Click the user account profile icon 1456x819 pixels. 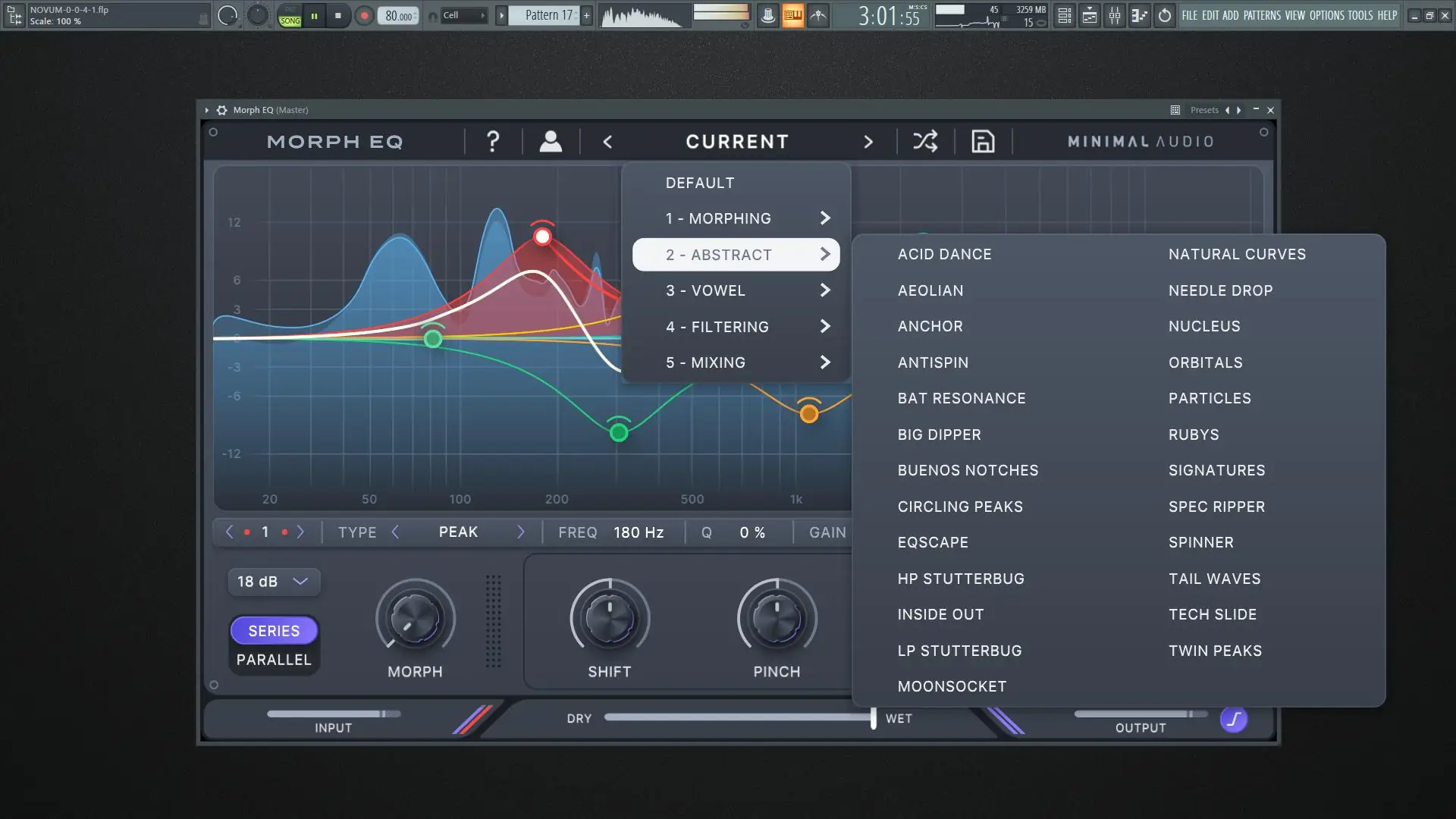point(551,141)
